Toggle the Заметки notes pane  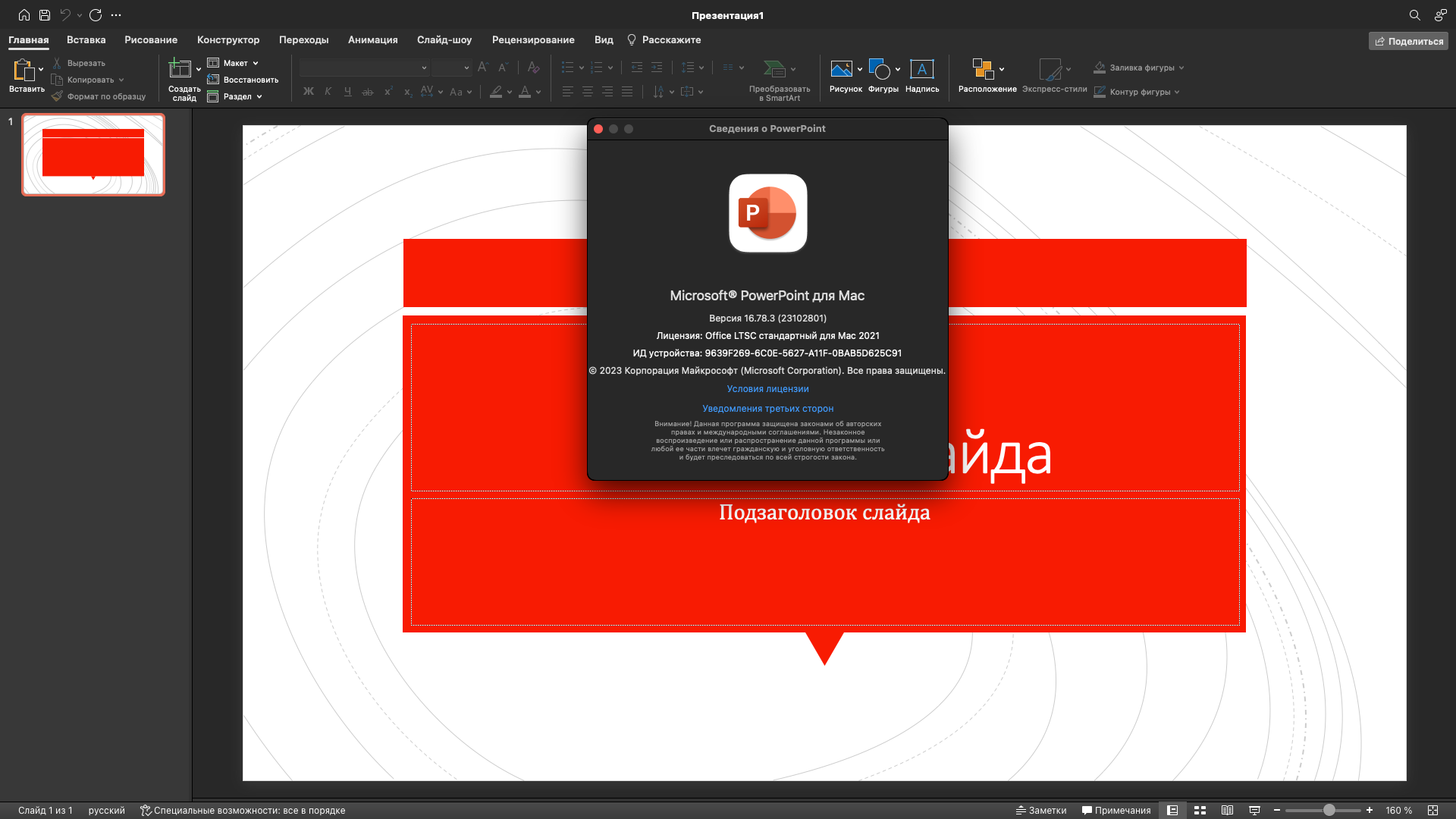pyautogui.click(x=1040, y=810)
